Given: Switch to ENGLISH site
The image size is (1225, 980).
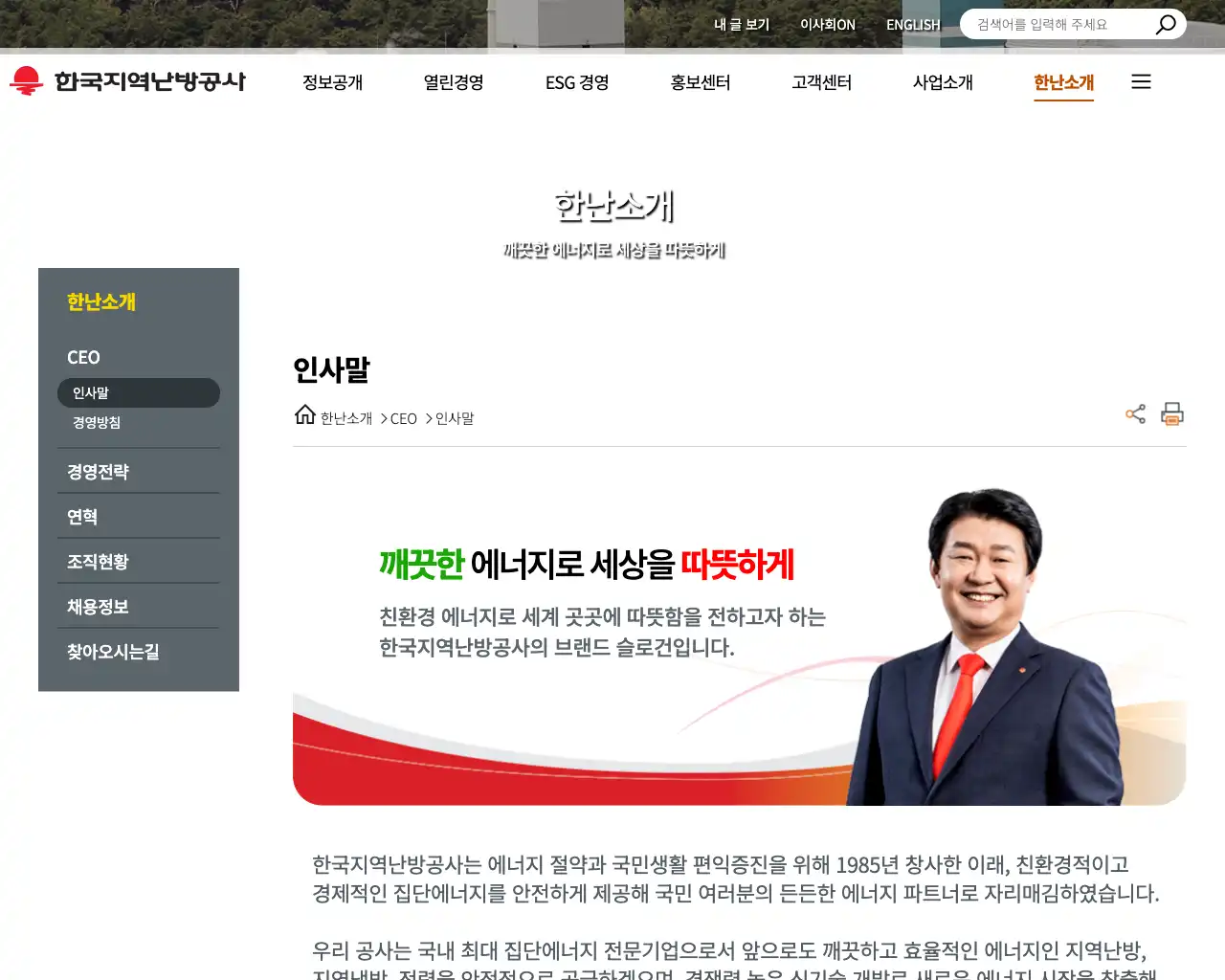Looking at the screenshot, I should [913, 25].
